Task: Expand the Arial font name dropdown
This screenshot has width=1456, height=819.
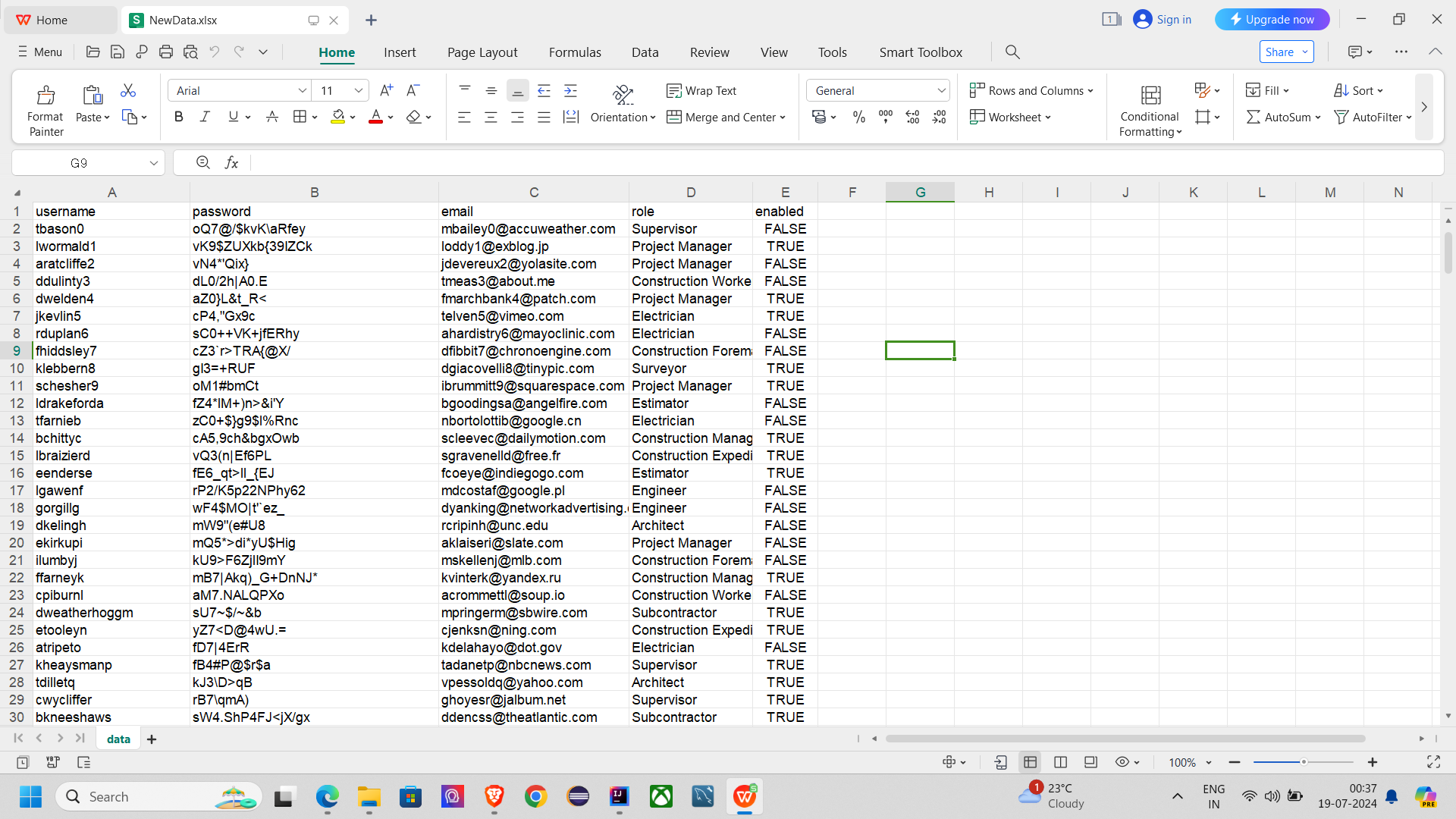Action: point(302,90)
